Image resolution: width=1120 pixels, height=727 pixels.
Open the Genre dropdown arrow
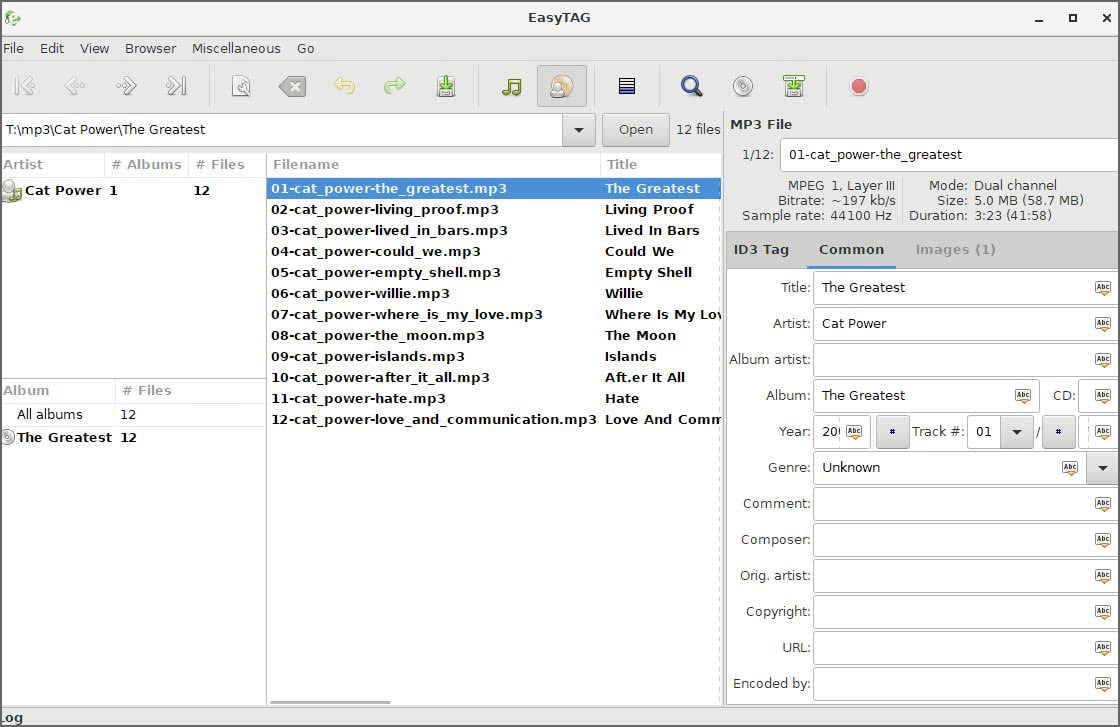tap(1102, 468)
